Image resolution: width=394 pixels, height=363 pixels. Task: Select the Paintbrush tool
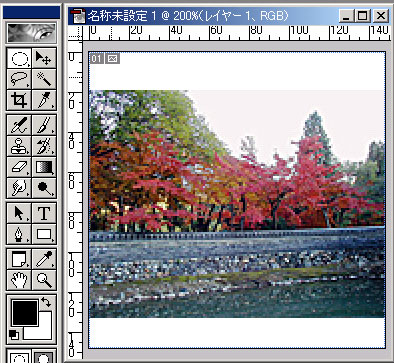click(44, 125)
